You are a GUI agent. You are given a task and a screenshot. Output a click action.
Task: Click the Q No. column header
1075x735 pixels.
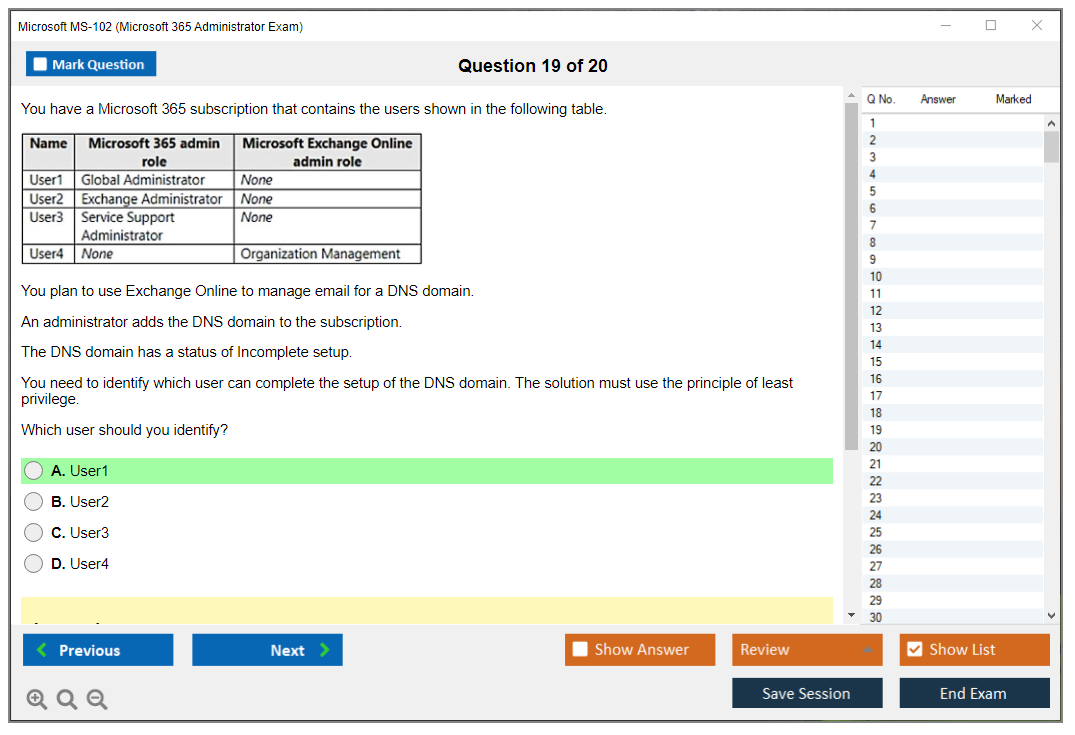pos(881,99)
